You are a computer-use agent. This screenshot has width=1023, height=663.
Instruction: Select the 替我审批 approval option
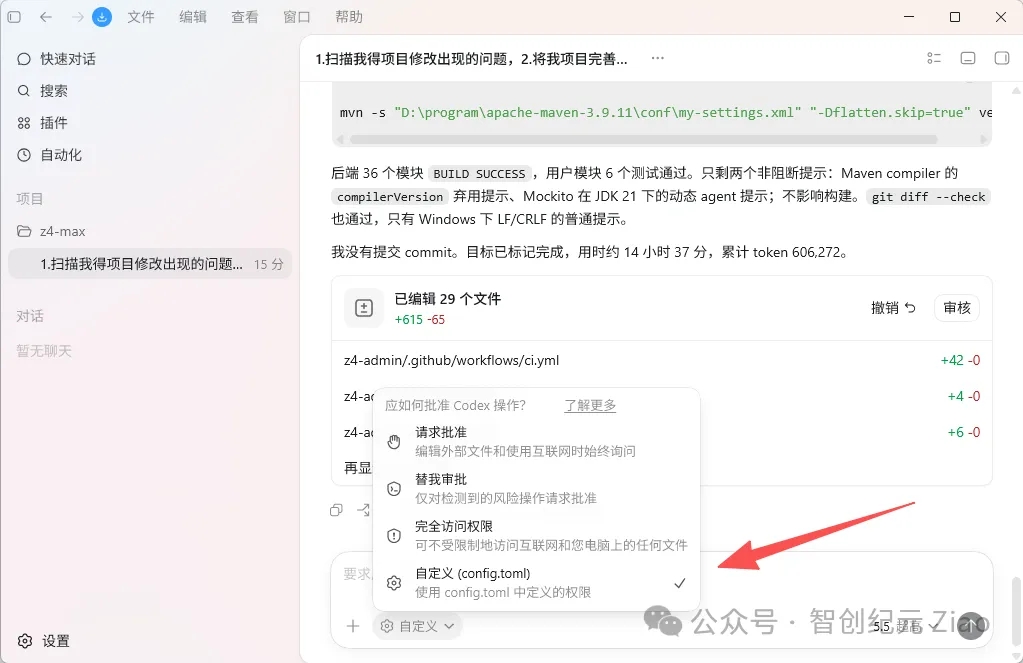click(536, 488)
